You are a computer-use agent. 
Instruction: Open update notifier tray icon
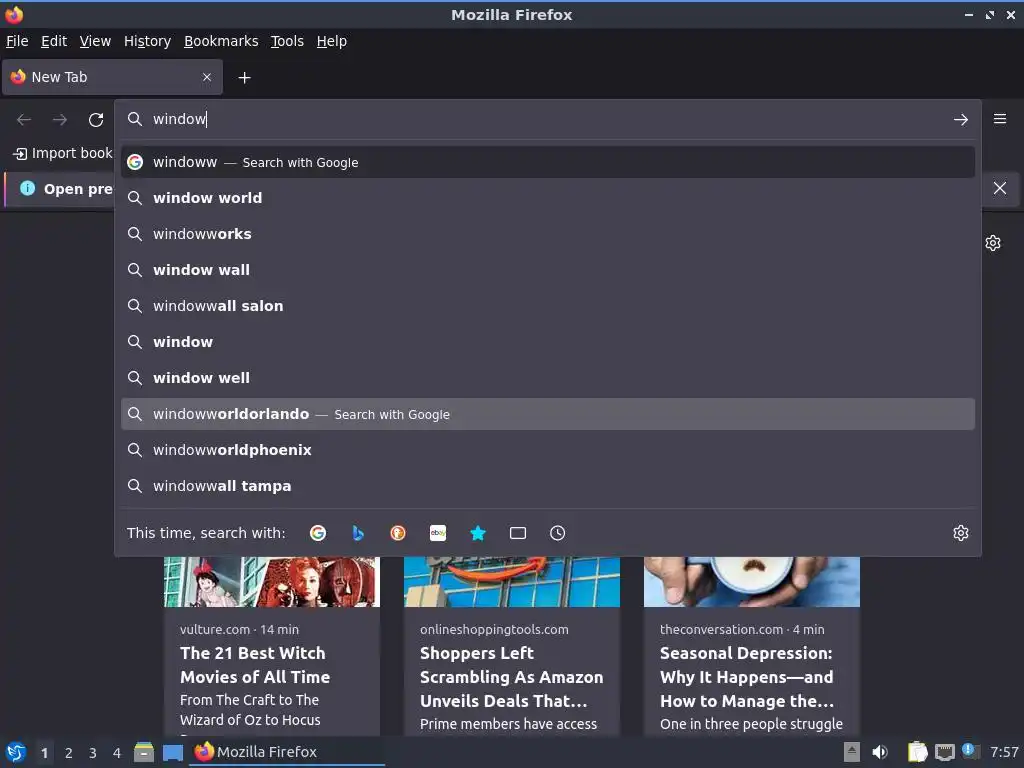coord(970,751)
